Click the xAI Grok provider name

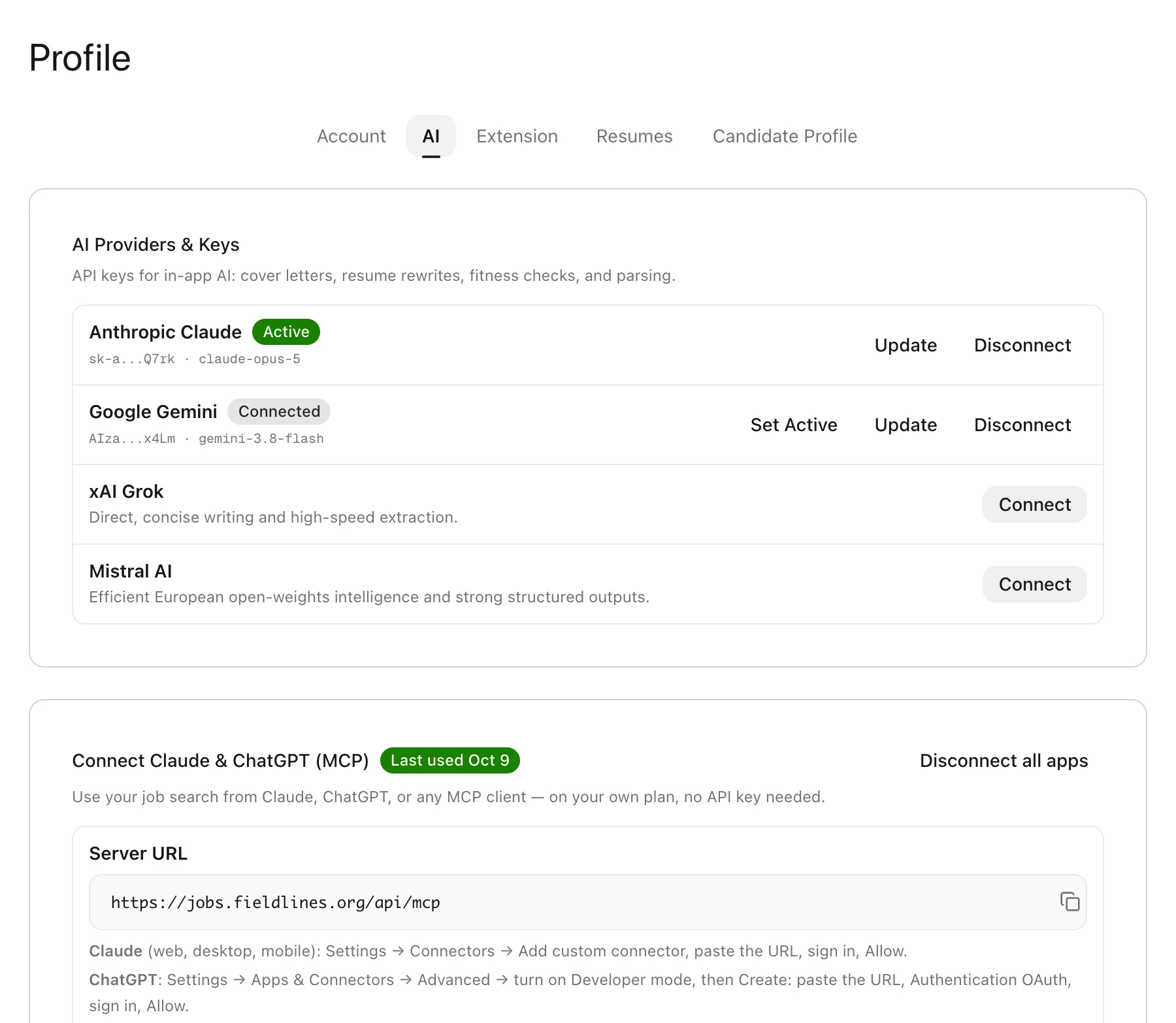click(x=126, y=491)
